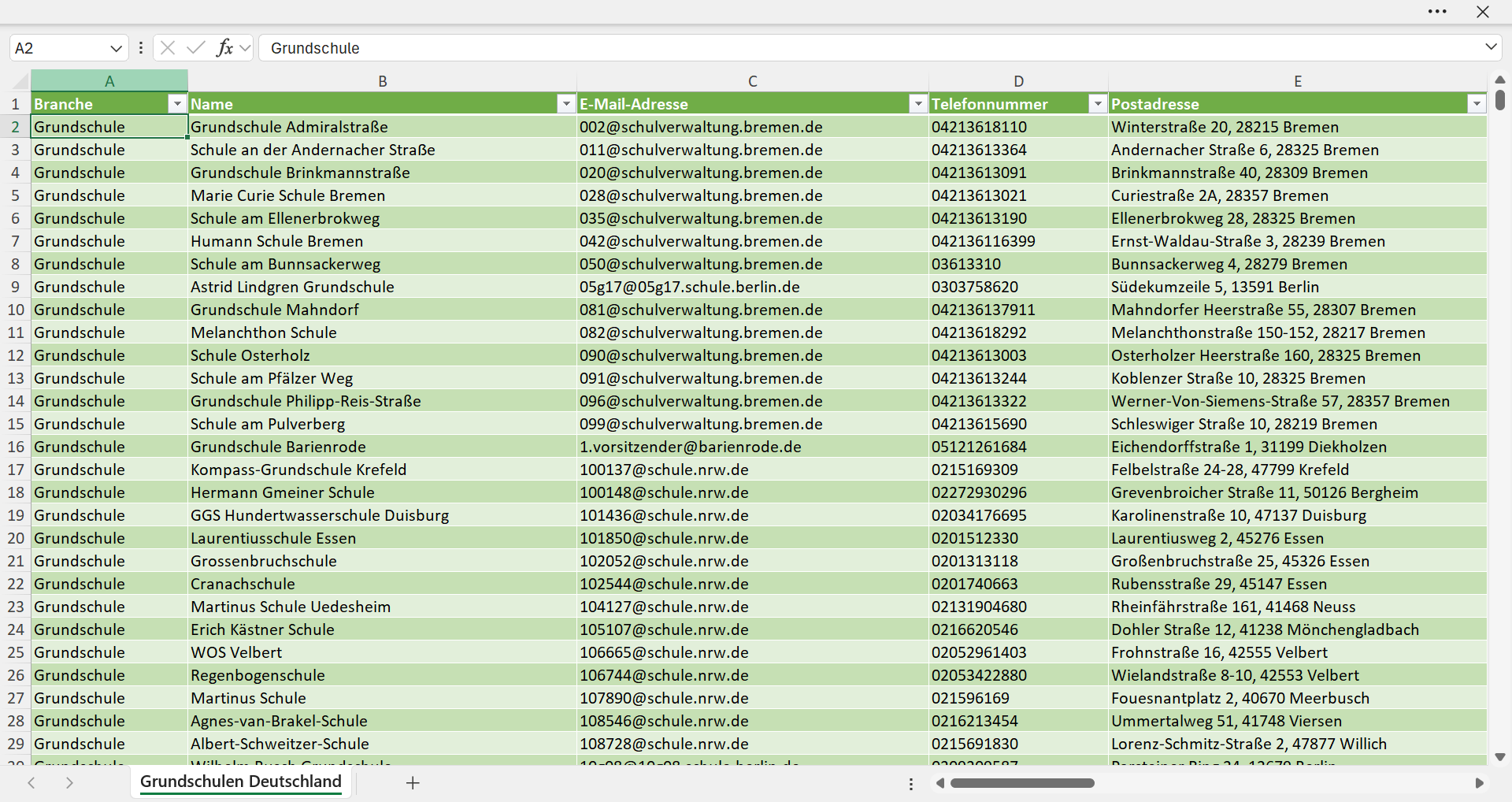Select cell GGS Hundertwasserschule Duisburg
This screenshot has width=1512, height=802.
click(383, 515)
